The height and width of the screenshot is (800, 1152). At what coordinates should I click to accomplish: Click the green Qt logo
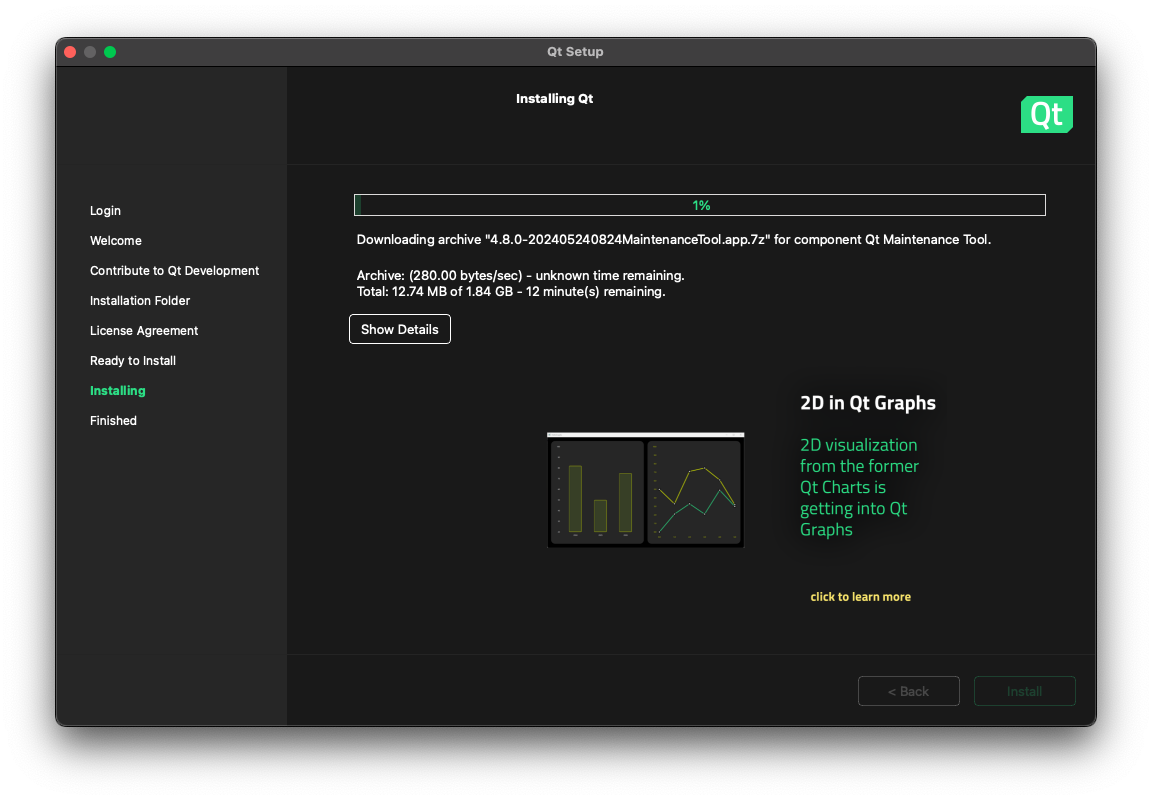click(1046, 115)
